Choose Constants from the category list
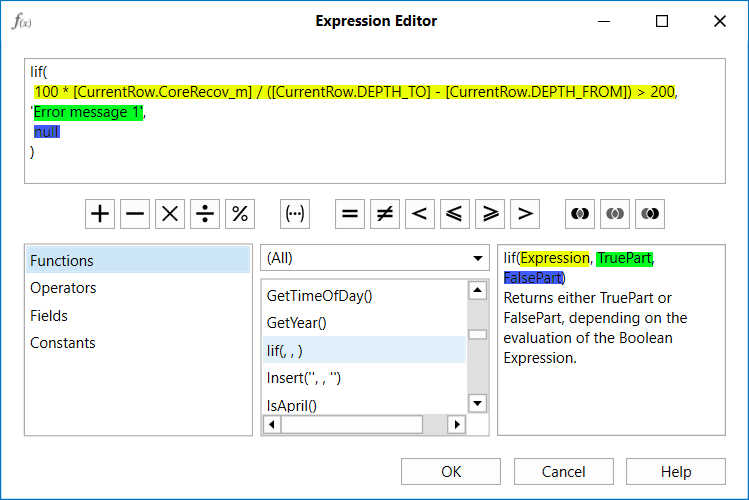 click(63, 343)
